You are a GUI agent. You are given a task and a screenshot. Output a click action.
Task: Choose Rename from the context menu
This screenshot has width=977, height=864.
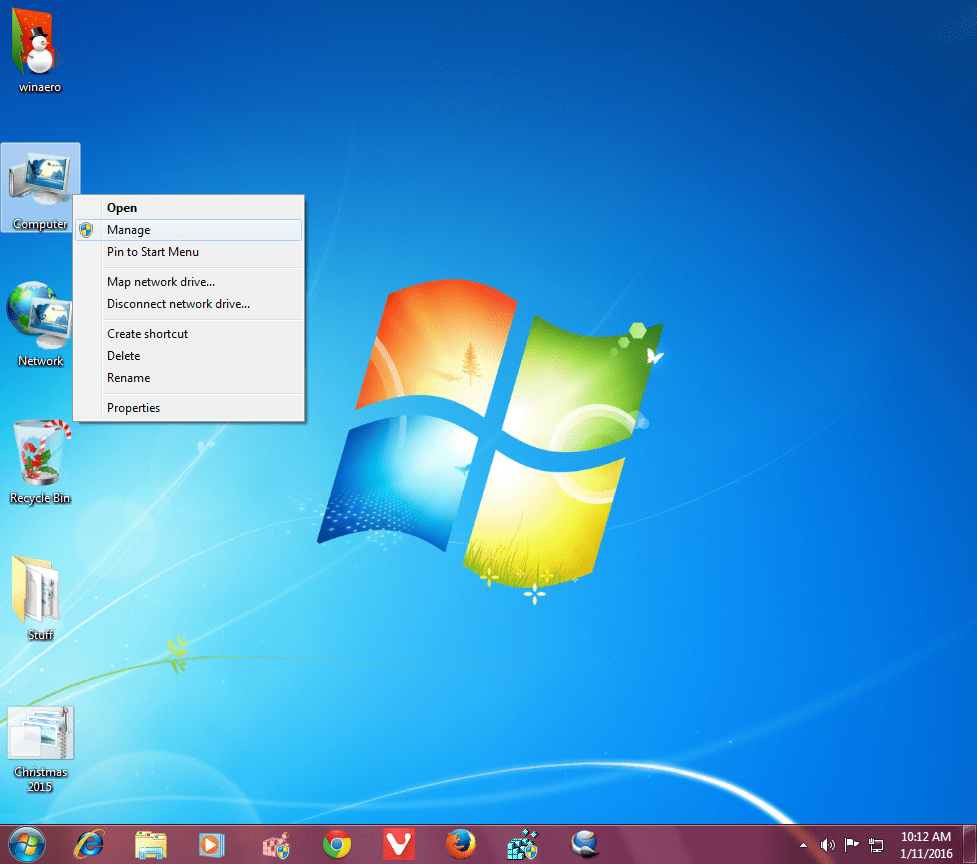point(128,377)
